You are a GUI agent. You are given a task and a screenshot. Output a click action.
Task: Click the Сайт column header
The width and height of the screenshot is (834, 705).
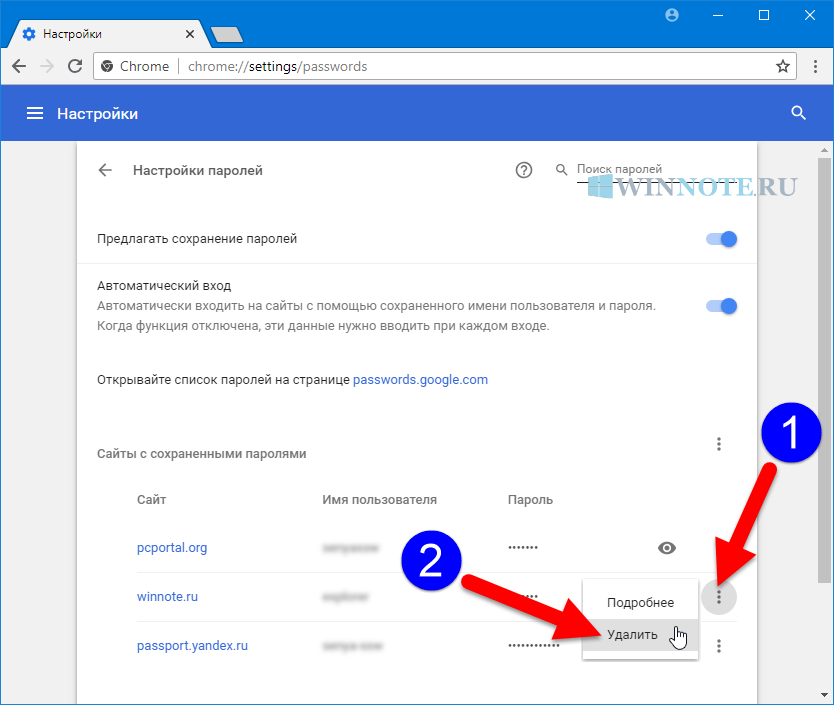(x=152, y=500)
